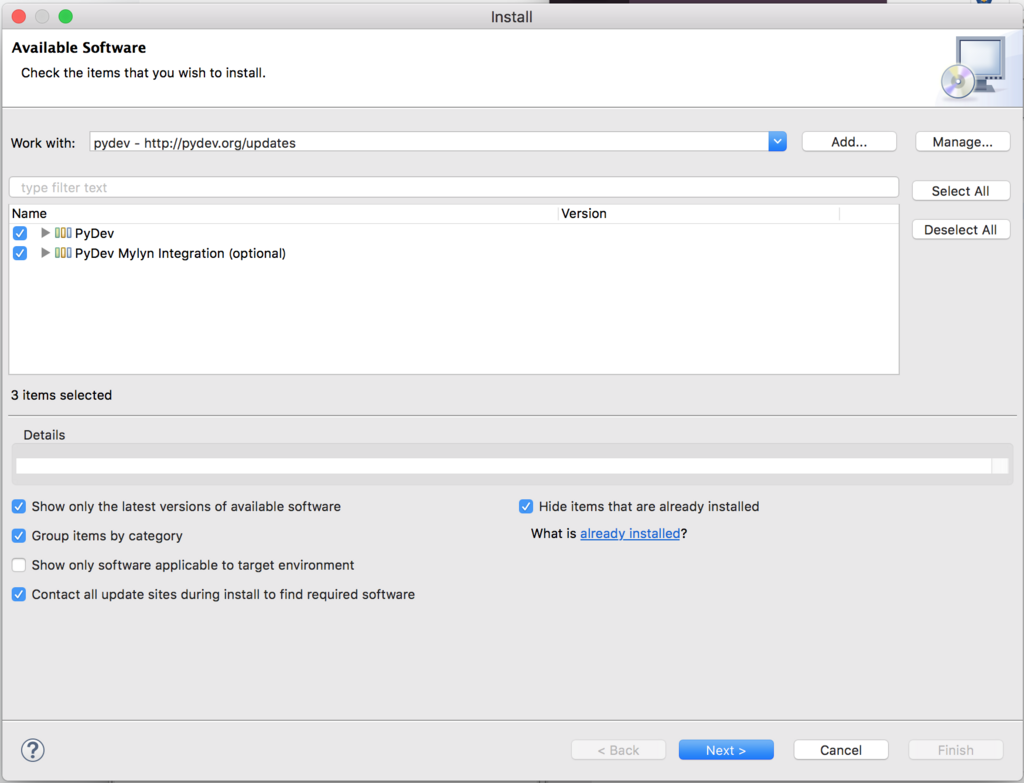Click the PyDev Mylyn Integration category icon

tap(63, 253)
